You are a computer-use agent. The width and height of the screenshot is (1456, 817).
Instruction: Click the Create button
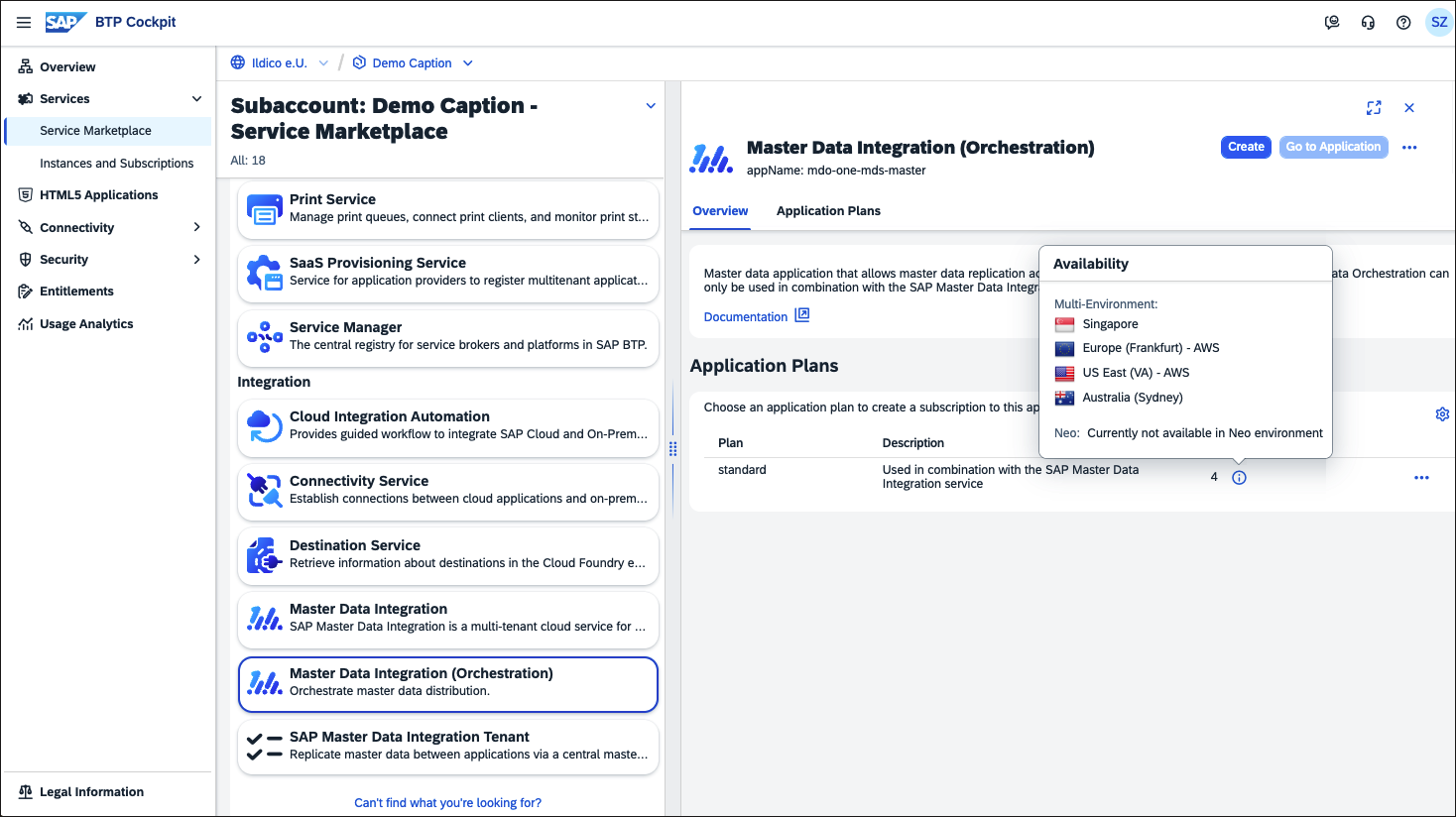[x=1246, y=147]
